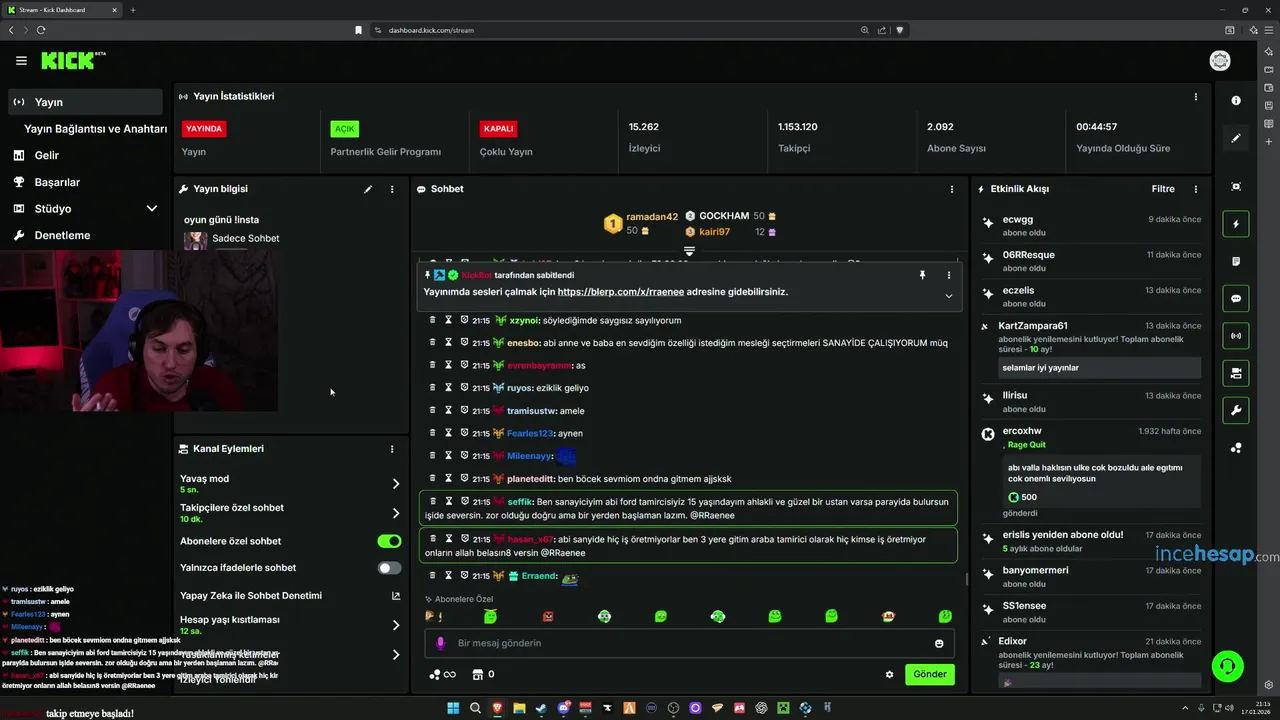Open the user avatar profile at top right

click(1220, 61)
